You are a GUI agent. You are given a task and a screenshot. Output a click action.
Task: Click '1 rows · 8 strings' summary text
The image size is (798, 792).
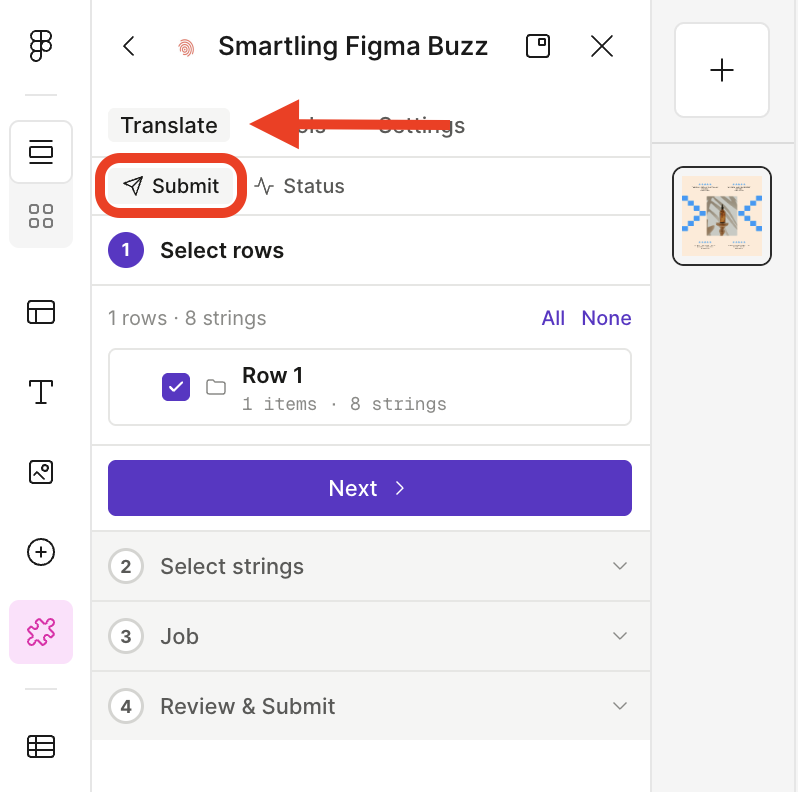pyautogui.click(x=187, y=318)
